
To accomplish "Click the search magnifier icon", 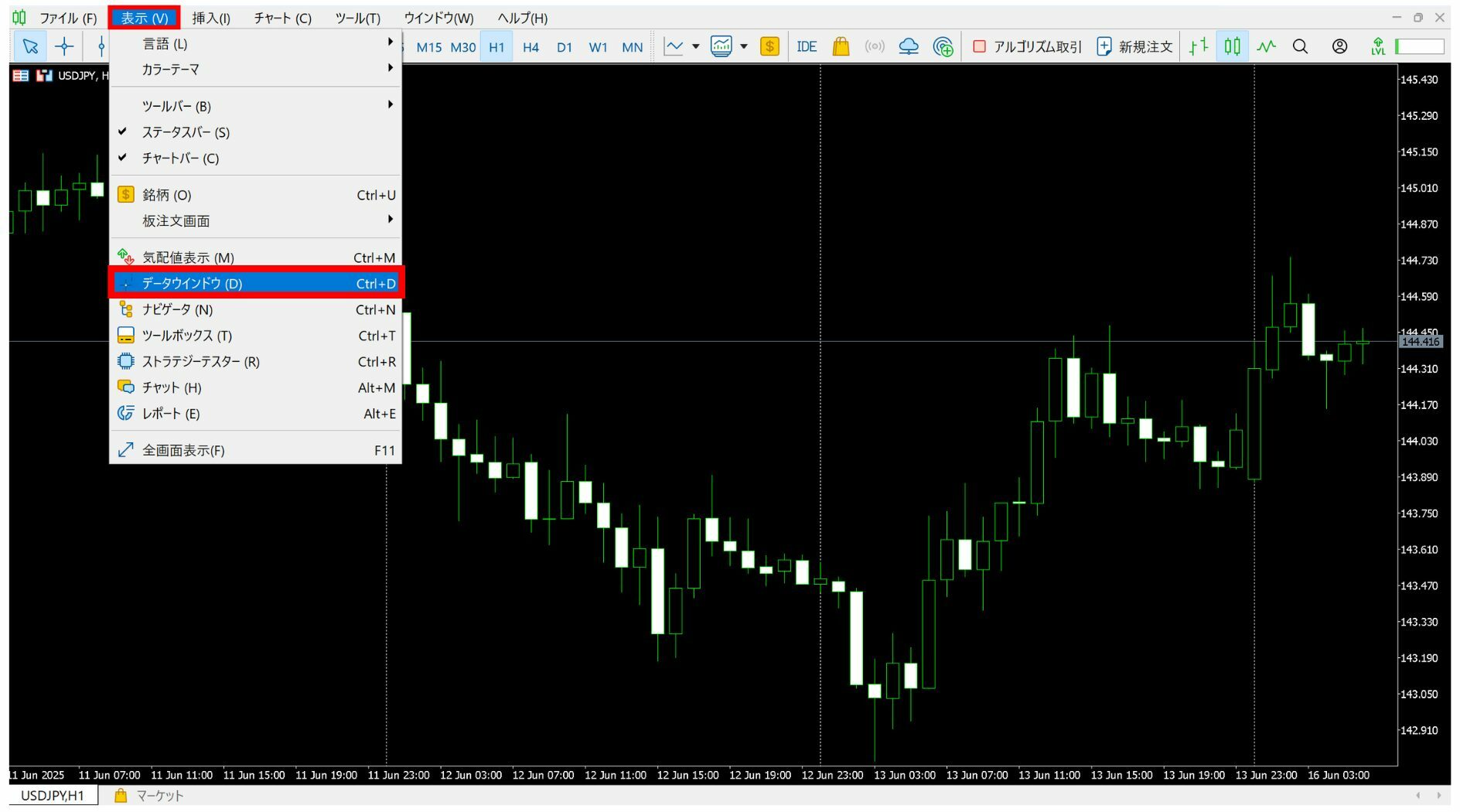I will pos(1300,46).
